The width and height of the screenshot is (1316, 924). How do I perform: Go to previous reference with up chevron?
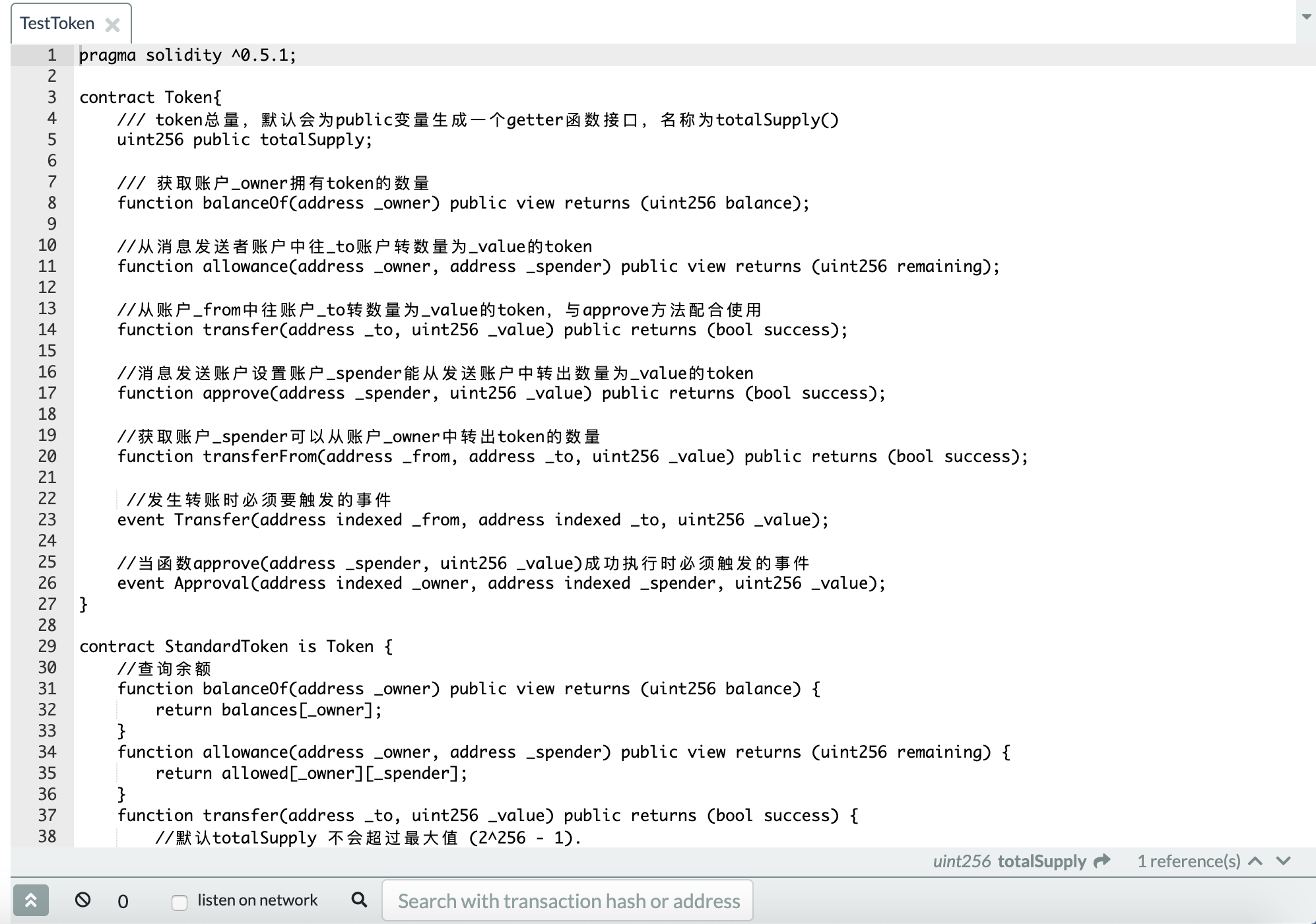(1256, 861)
